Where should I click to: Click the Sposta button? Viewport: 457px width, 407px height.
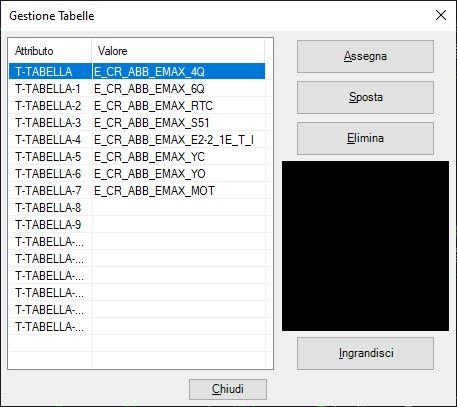point(365,97)
